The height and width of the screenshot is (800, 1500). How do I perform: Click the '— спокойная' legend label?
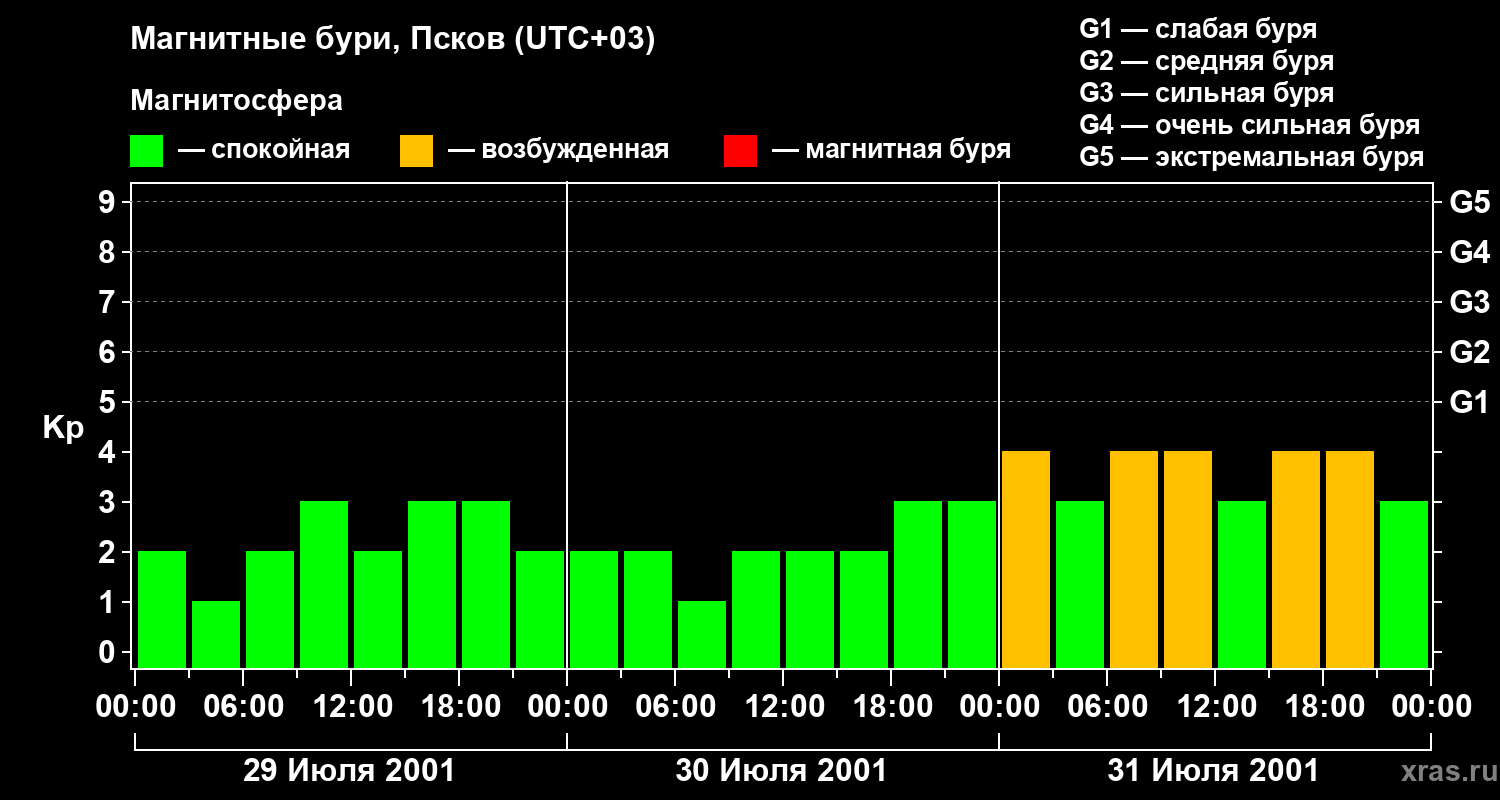[x=264, y=151]
